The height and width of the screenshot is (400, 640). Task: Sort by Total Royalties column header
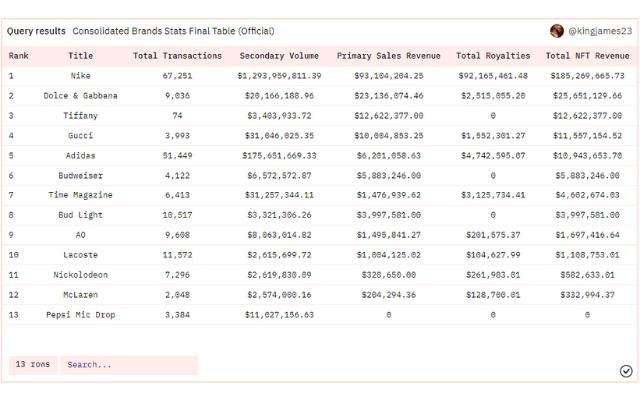click(x=493, y=56)
